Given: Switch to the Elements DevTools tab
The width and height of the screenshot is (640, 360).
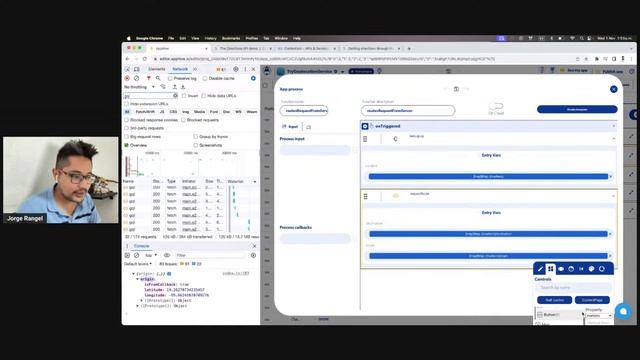Looking at the screenshot, I should [x=157, y=69].
